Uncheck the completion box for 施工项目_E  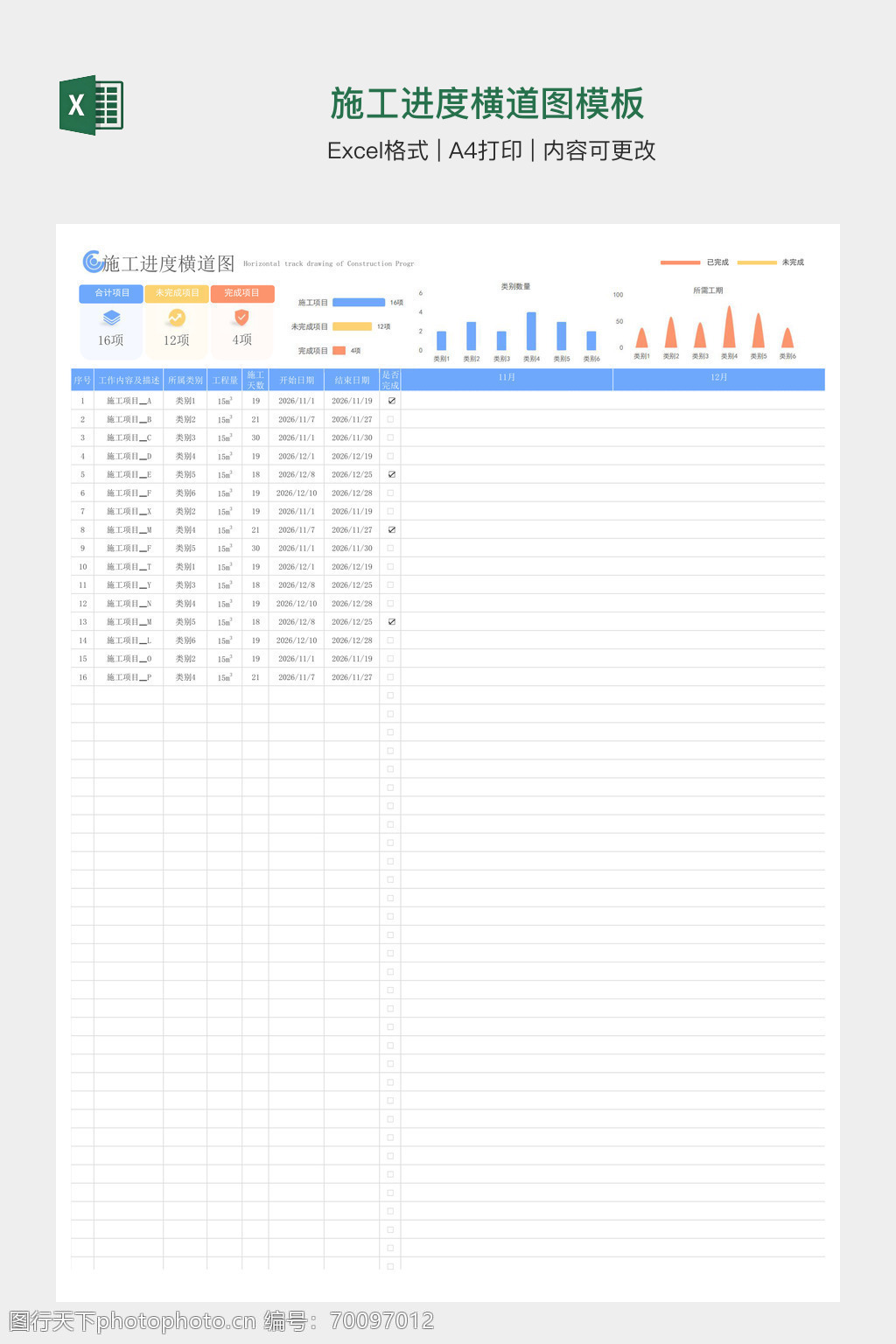pos(391,474)
